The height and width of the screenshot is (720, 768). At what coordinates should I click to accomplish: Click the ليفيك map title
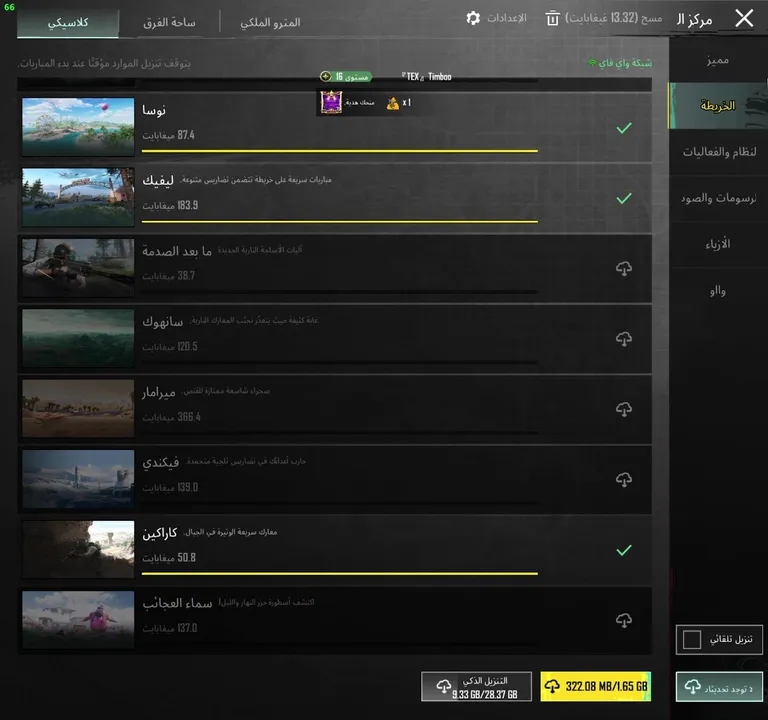pyautogui.click(x=158, y=181)
